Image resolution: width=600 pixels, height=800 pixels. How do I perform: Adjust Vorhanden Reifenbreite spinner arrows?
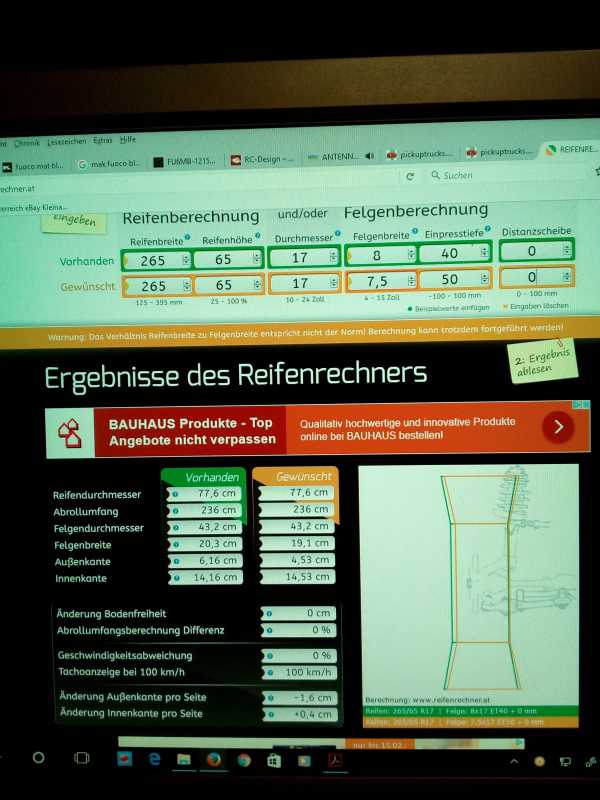pyautogui.click(x=186, y=260)
